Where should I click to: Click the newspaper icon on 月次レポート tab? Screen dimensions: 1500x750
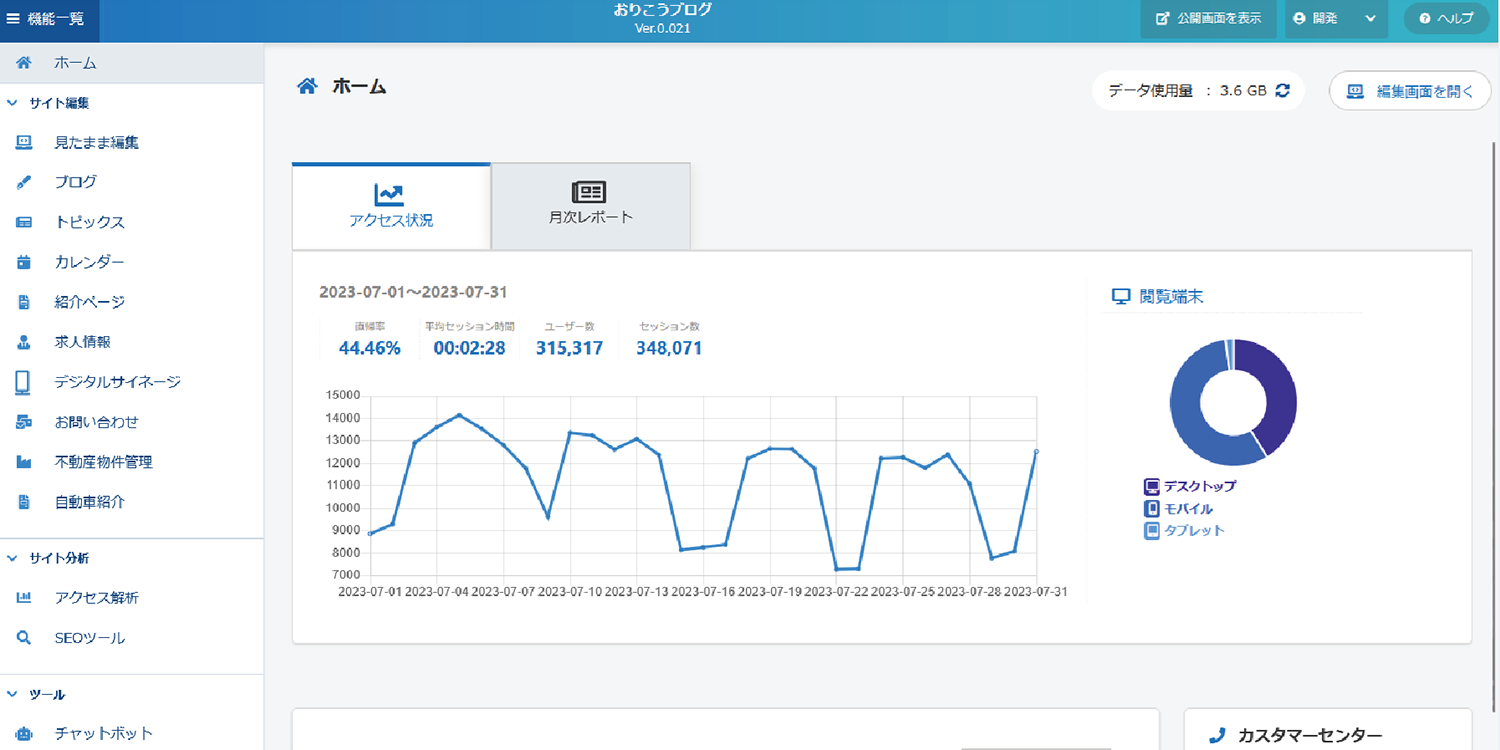[x=589, y=192]
